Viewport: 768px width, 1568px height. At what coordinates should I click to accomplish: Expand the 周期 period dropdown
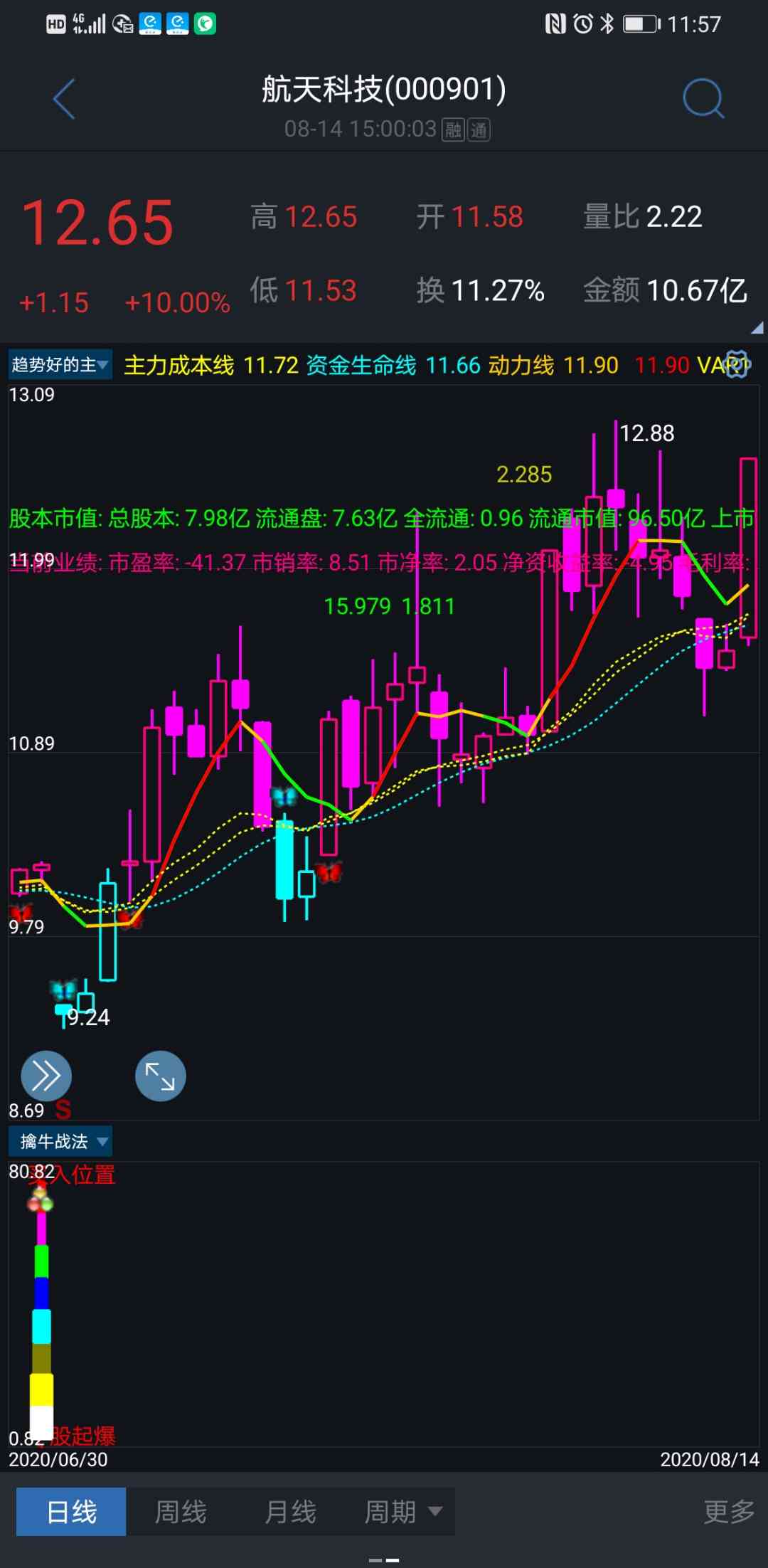pos(402,1512)
